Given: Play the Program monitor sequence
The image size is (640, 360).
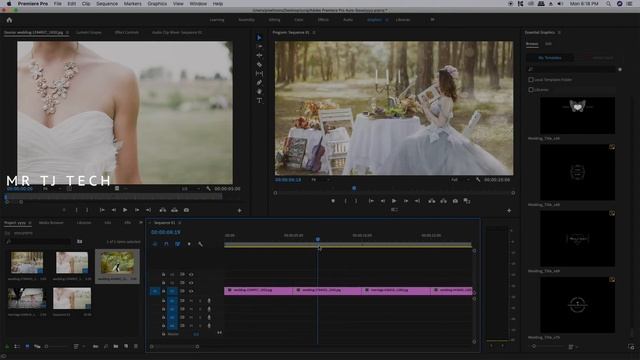Looking at the screenshot, I should click(x=394, y=201).
